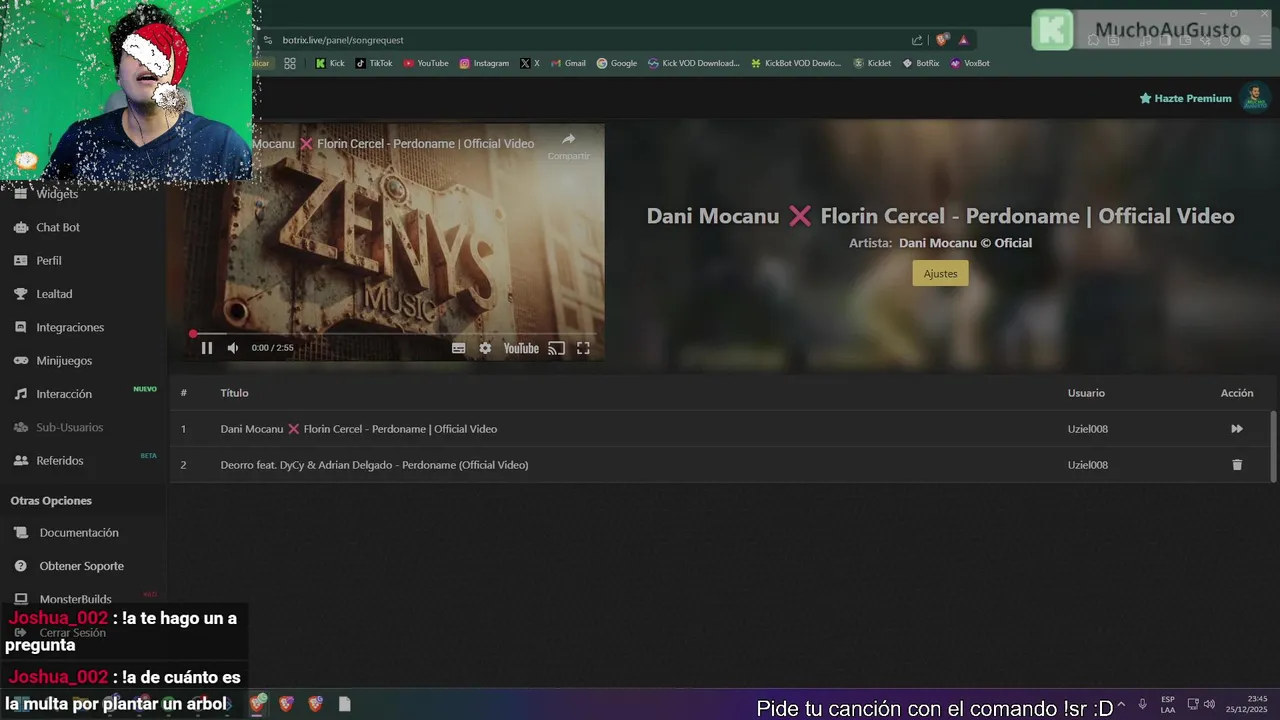Image resolution: width=1280 pixels, height=720 pixels.
Task: Mute the video player audio
Action: (x=233, y=348)
